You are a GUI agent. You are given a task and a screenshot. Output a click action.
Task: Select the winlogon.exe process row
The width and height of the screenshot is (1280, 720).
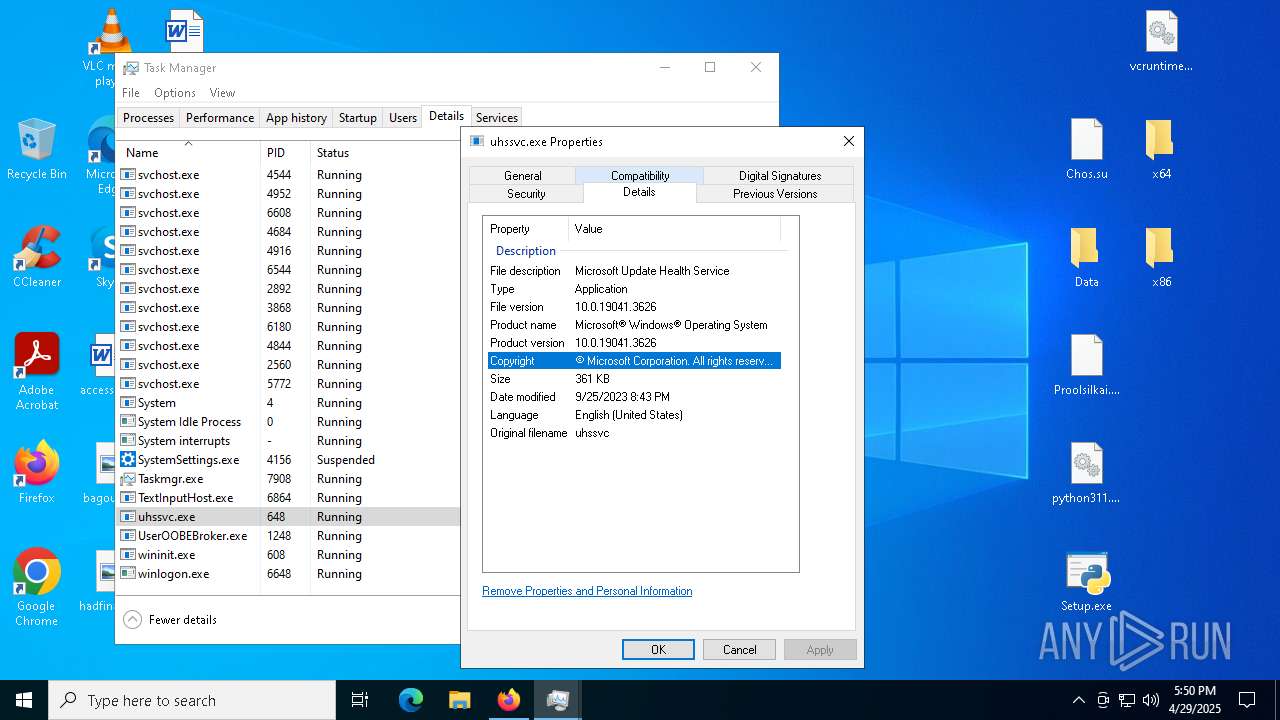(x=289, y=574)
